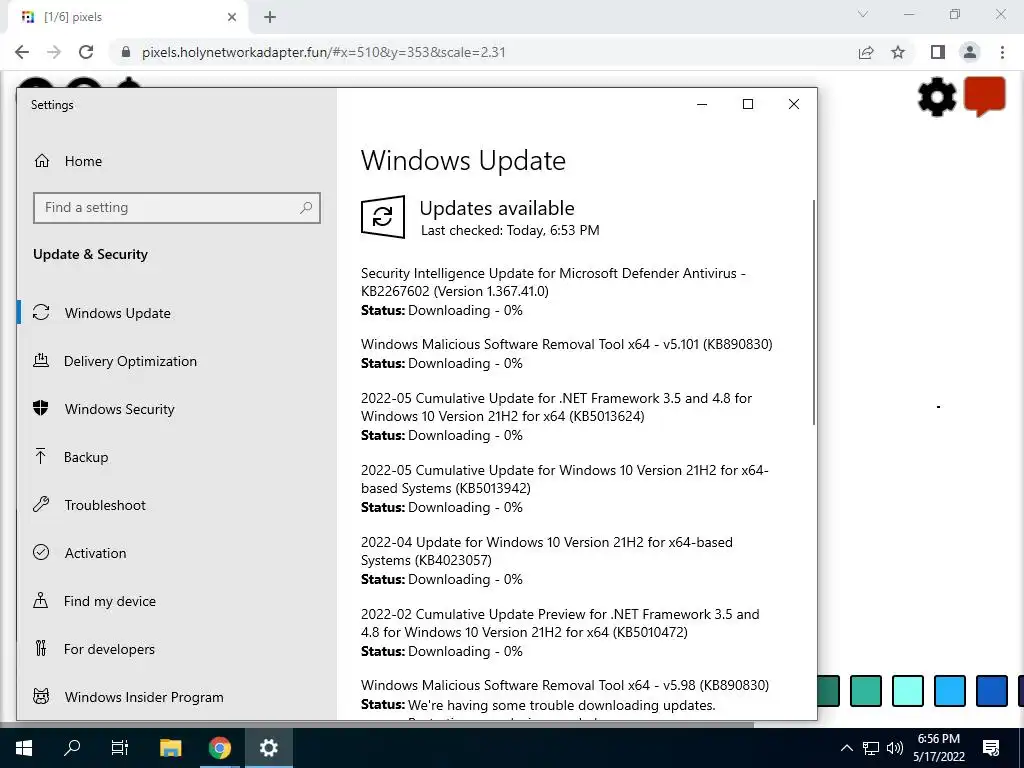Click the search magnifier in Find a setting
The width and height of the screenshot is (1024, 768).
[306, 208]
